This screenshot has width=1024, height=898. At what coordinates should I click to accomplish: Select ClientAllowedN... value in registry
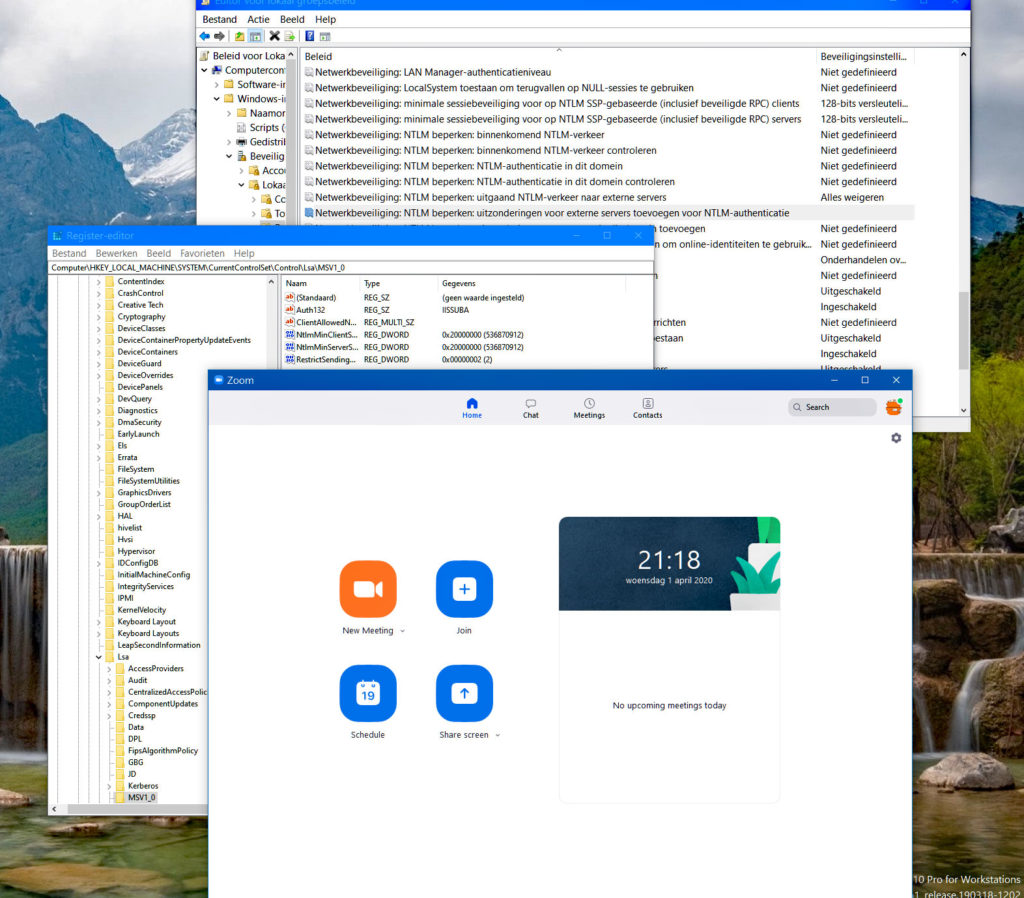pos(326,322)
